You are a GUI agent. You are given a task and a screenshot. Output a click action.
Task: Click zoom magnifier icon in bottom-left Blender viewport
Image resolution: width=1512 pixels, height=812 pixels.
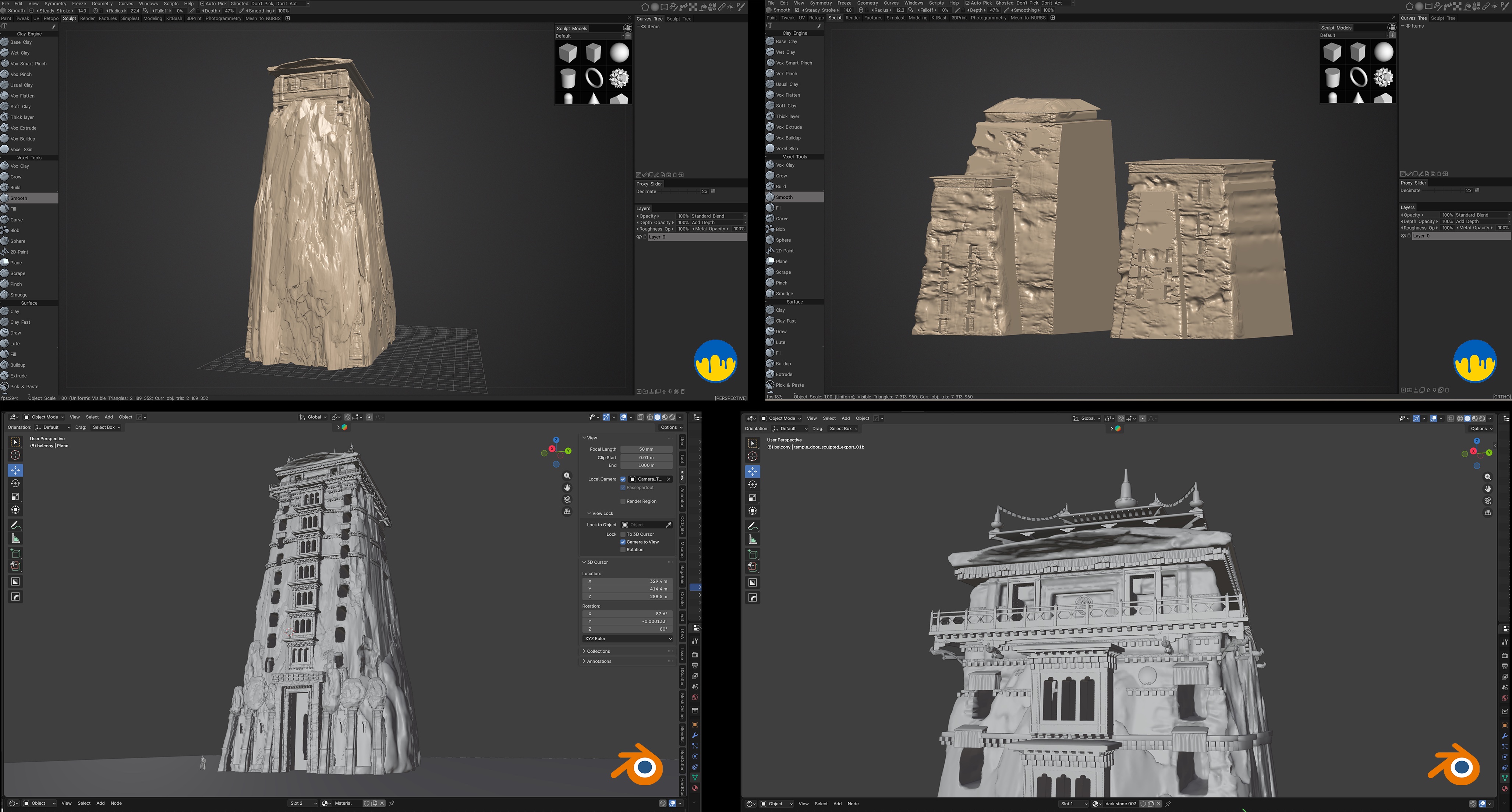click(567, 476)
